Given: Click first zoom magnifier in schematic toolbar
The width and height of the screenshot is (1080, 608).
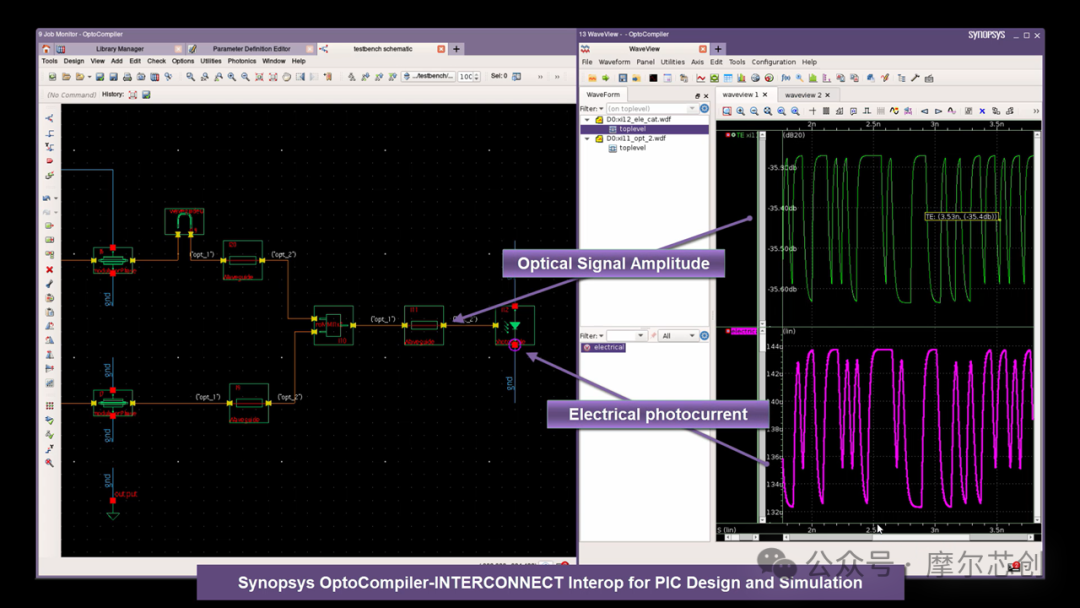Looking at the screenshot, I should pos(190,76).
